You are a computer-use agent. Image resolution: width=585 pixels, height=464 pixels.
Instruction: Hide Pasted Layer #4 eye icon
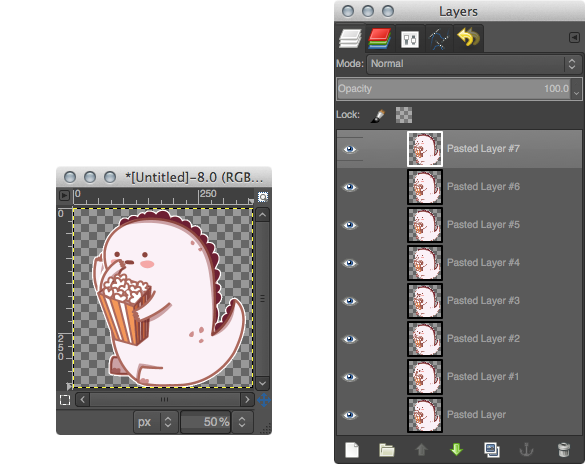point(350,263)
